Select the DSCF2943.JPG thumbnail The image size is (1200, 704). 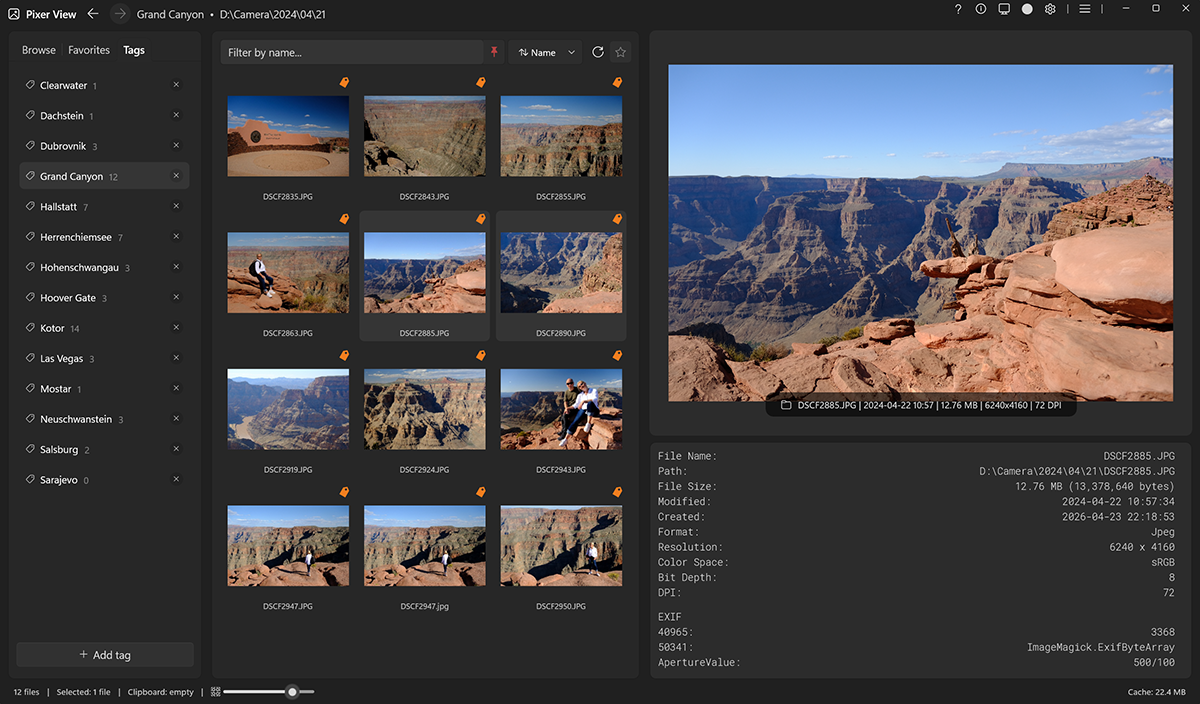coord(561,409)
